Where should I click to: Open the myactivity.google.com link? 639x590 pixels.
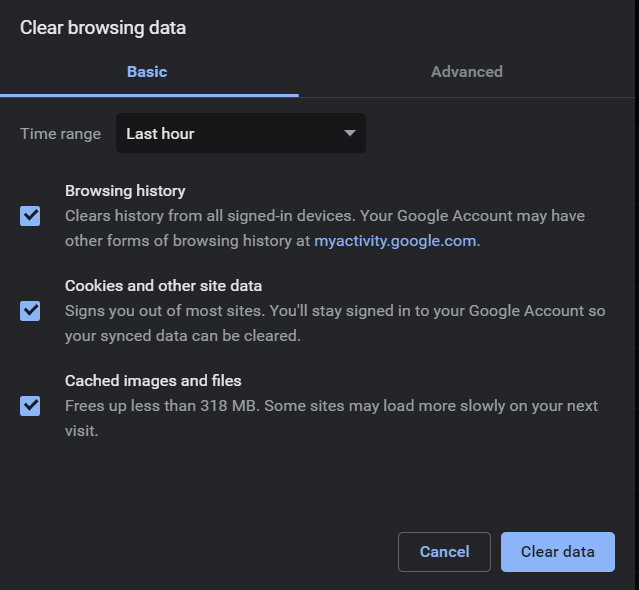click(395, 241)
